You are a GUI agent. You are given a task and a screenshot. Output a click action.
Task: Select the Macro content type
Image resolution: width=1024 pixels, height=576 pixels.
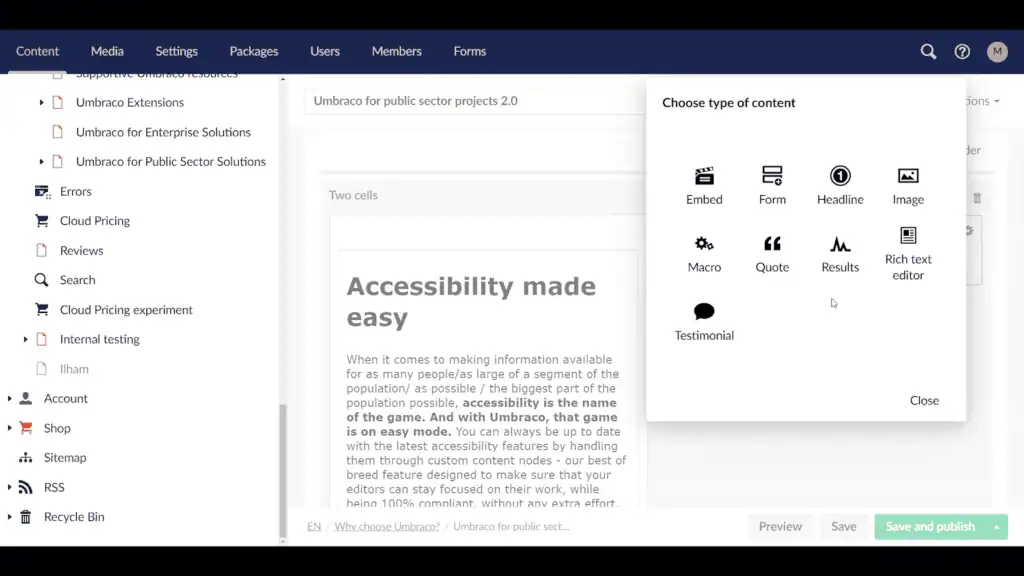pos(704,253)
